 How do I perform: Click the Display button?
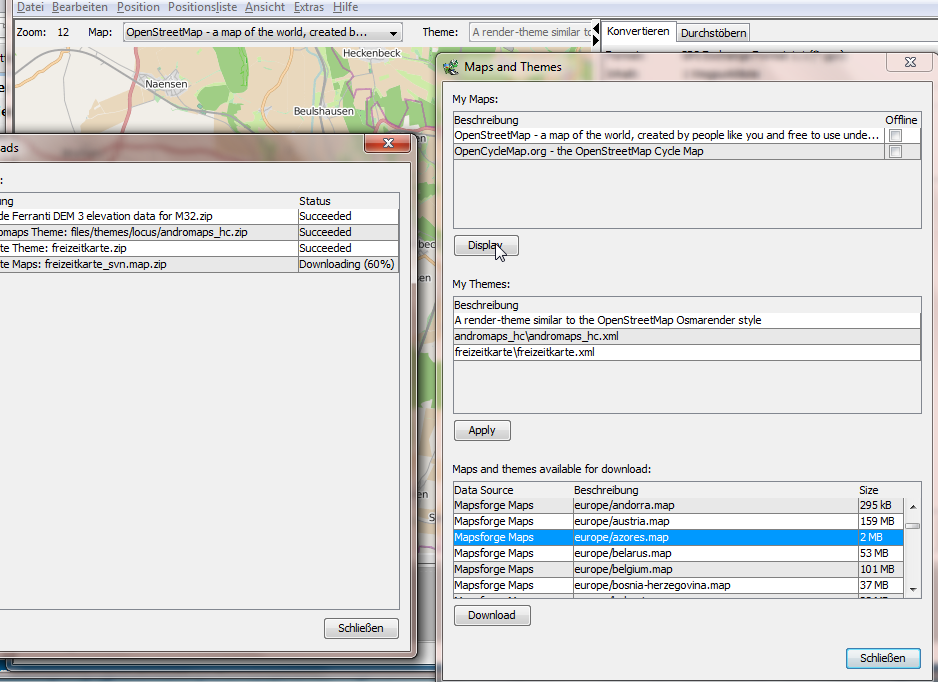[486, 245]
